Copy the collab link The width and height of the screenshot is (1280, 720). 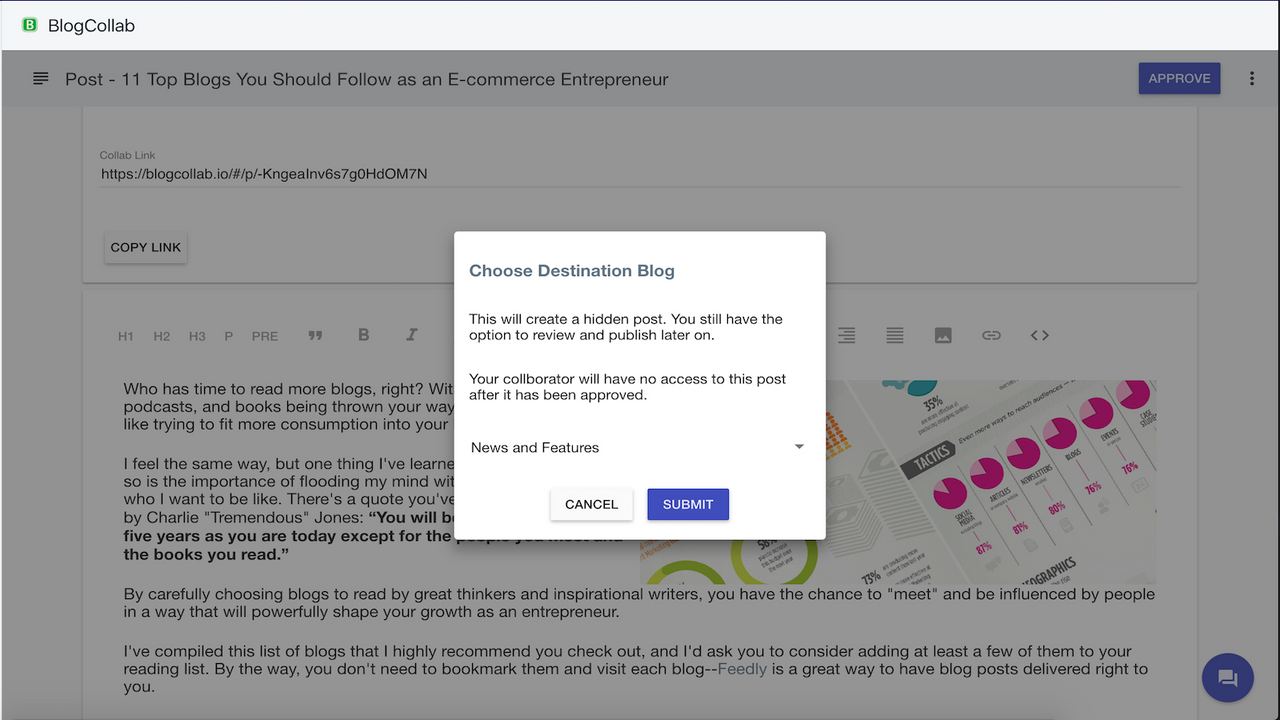pos(145,247)
